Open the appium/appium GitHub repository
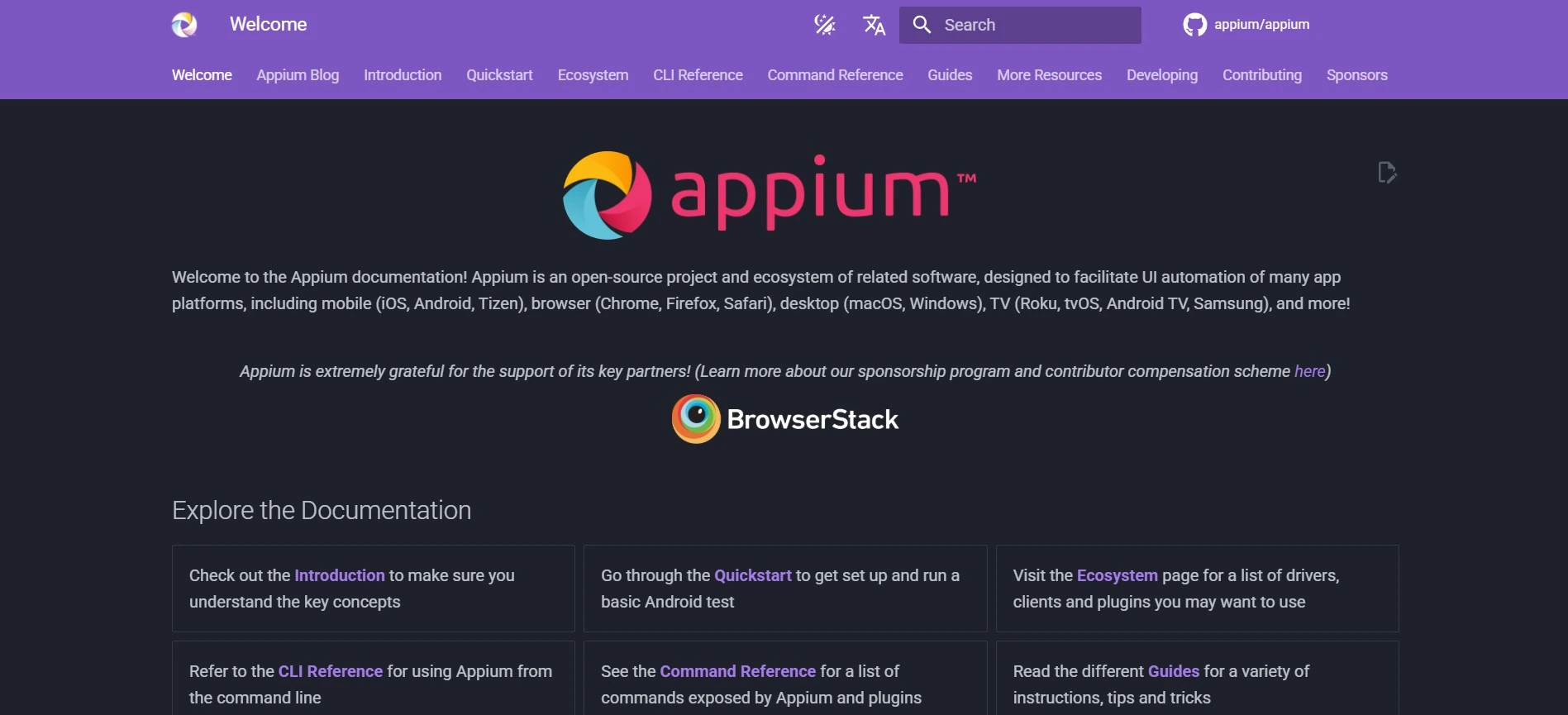1568x715 pixels. [1246, 25]
